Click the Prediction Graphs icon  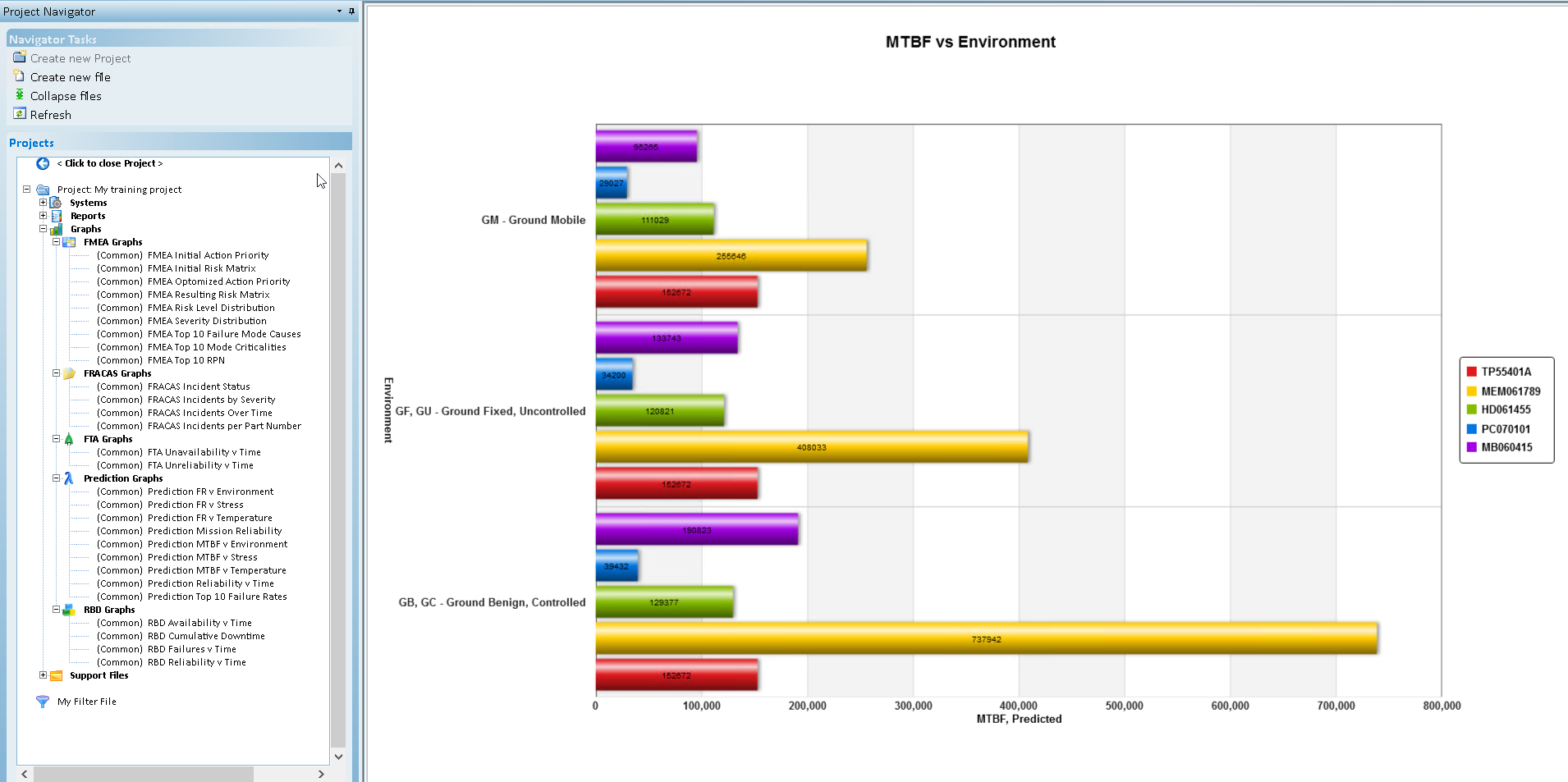[69, 478]
